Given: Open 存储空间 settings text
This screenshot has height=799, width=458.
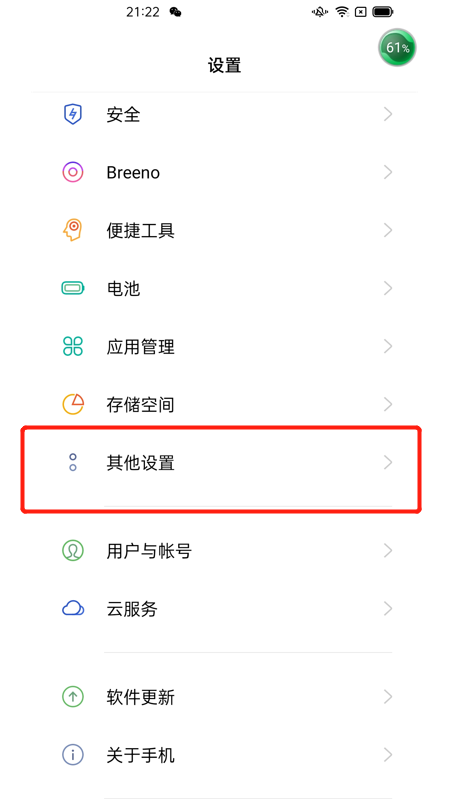Looking at the screenshot, I should pos(140,405).
